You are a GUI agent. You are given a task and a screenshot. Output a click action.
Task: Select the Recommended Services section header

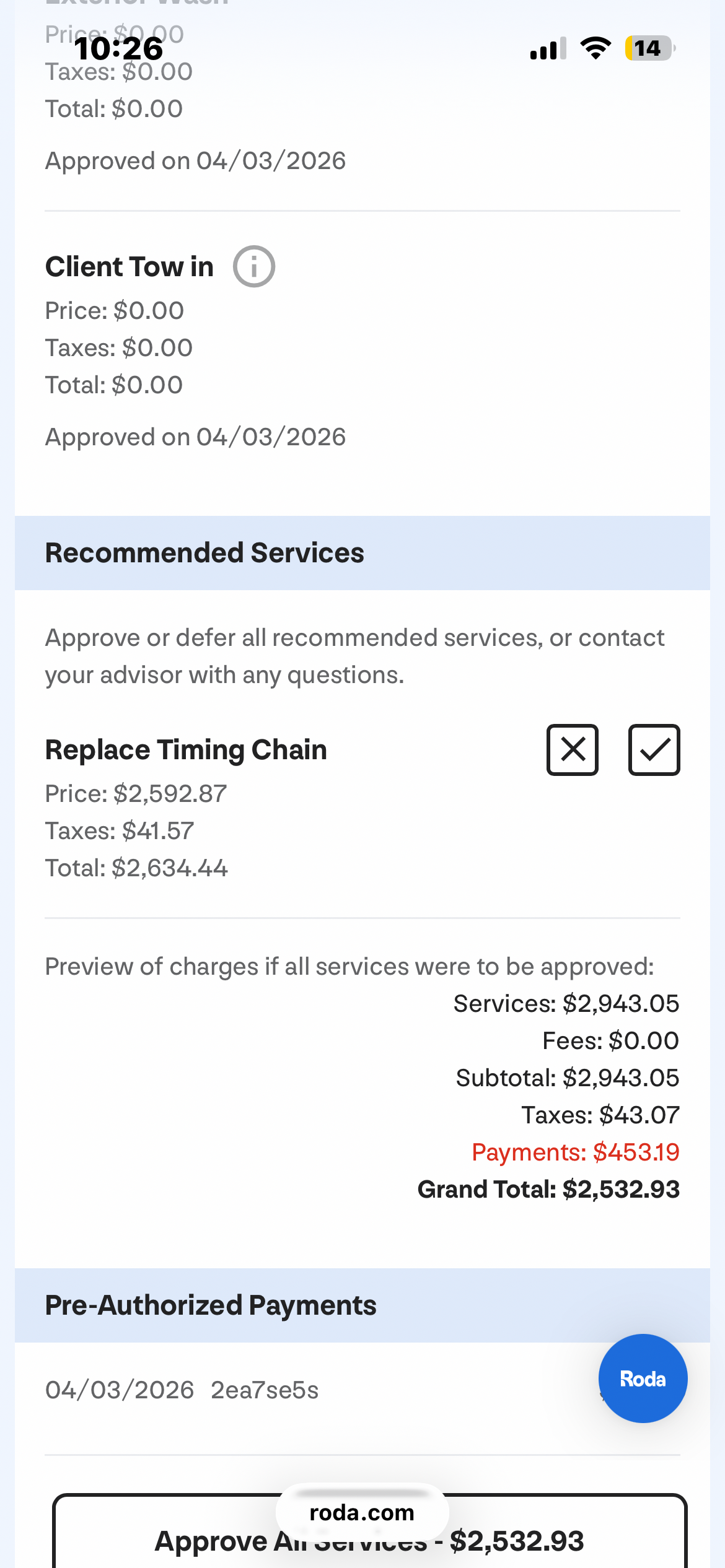click(x=204, y=553)
